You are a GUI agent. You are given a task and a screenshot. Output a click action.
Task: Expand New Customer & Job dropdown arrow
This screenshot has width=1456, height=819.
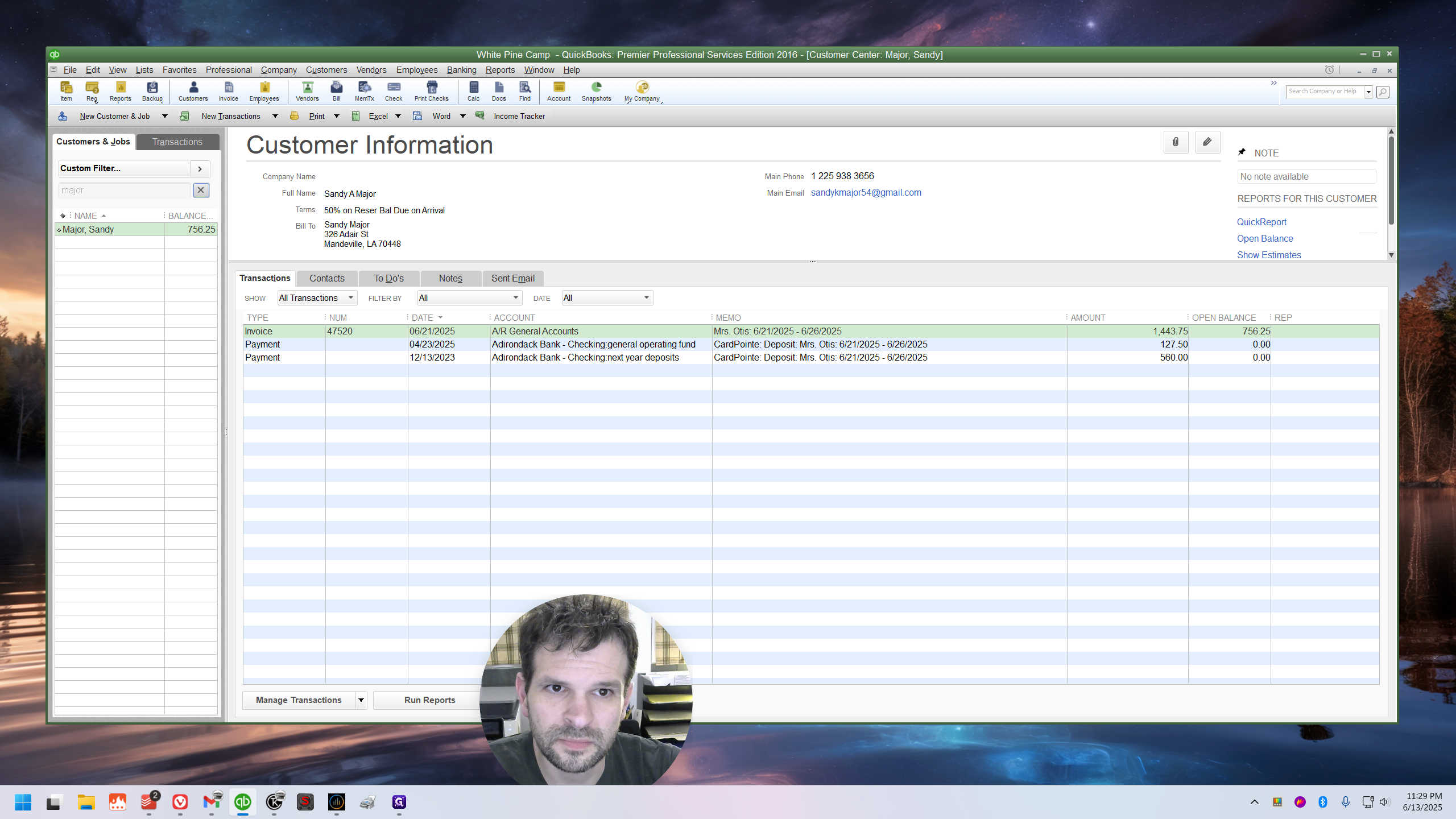pyautogui.click(x=165, y=116)
